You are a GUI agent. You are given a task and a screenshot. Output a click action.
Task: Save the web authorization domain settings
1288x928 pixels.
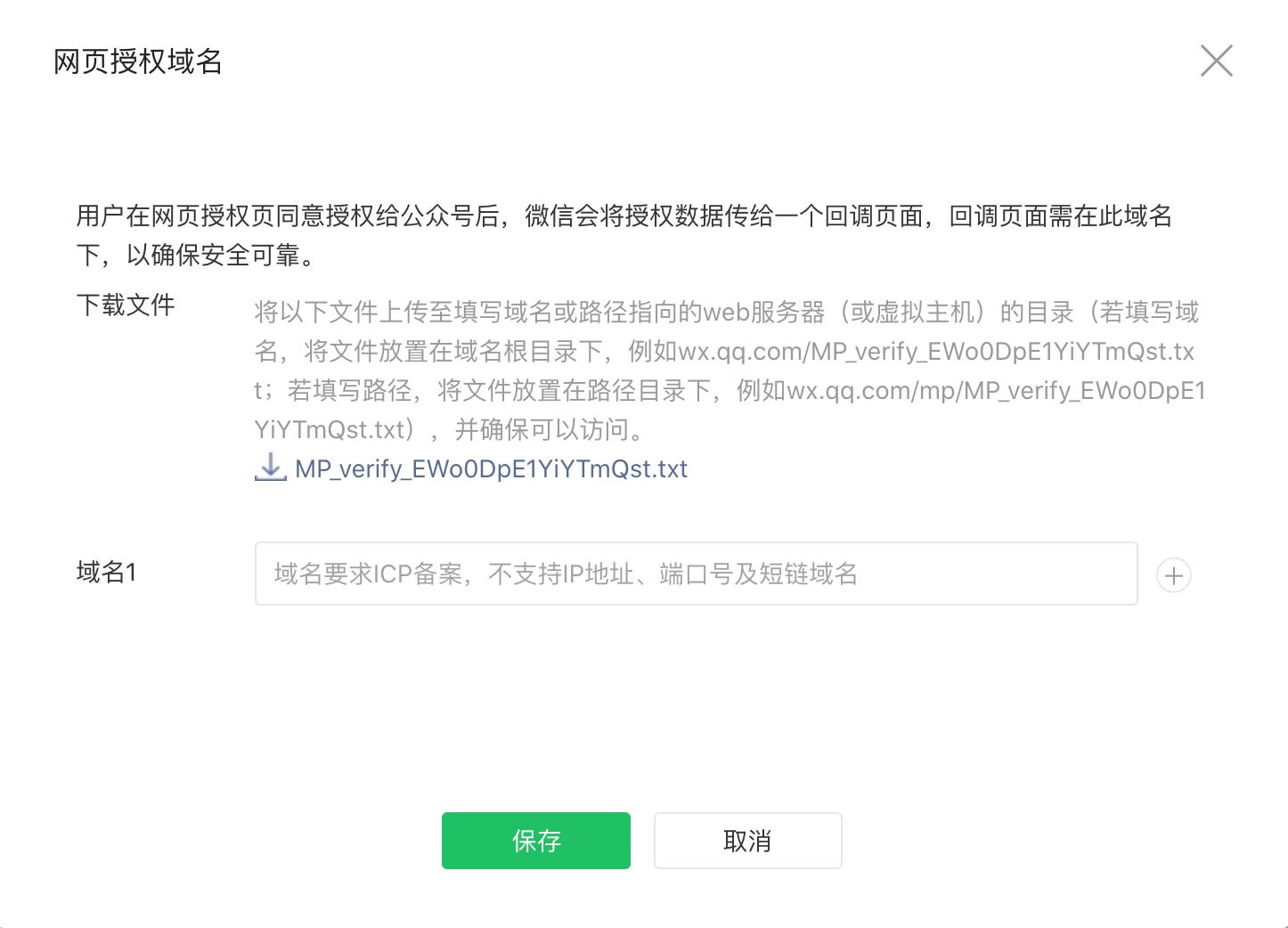click(535, 840)
